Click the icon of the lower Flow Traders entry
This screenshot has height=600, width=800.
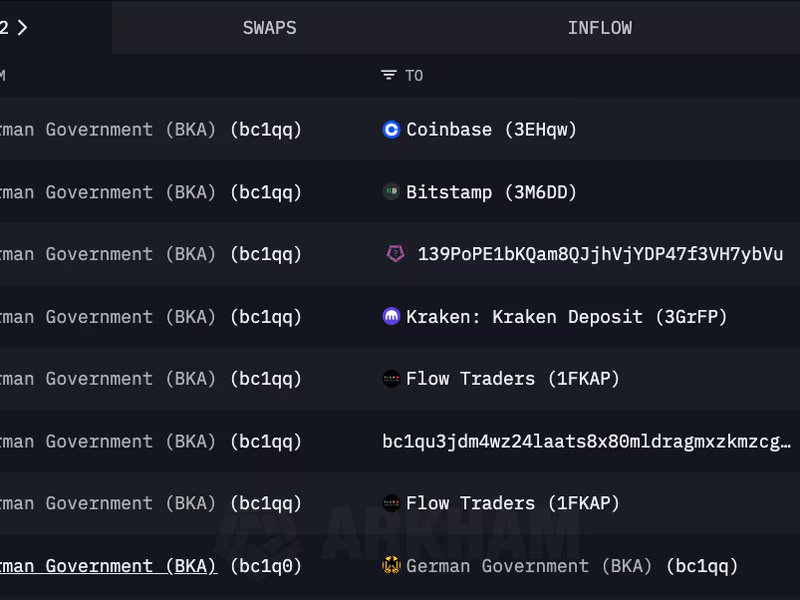click(x=391, y=503)
